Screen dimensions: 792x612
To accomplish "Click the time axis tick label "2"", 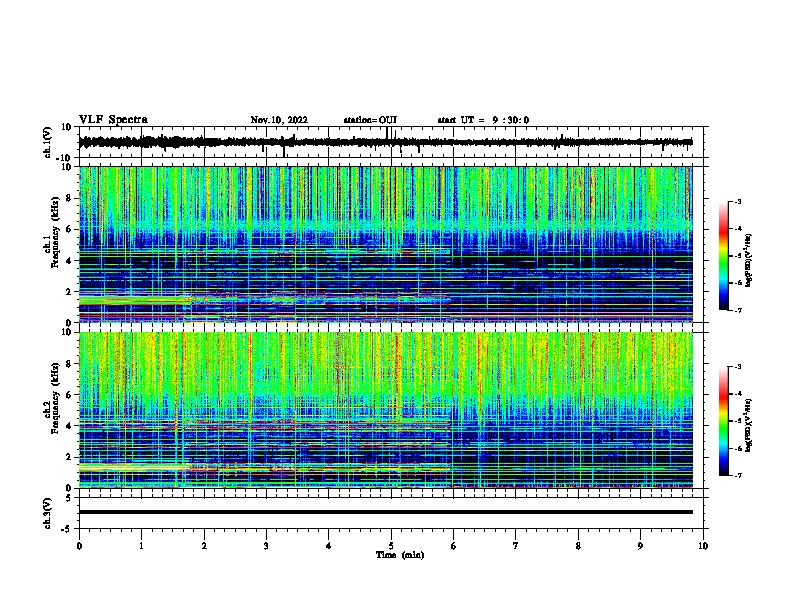I will (204, 546).
